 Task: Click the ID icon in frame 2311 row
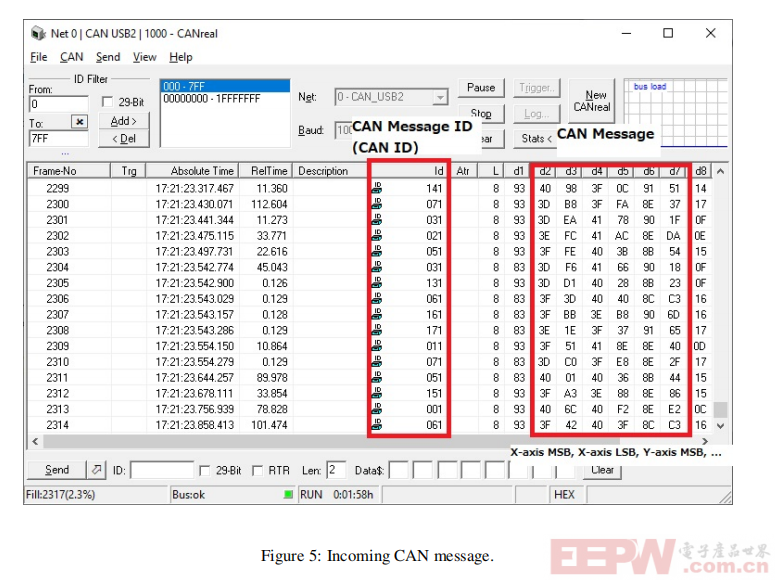377,377
